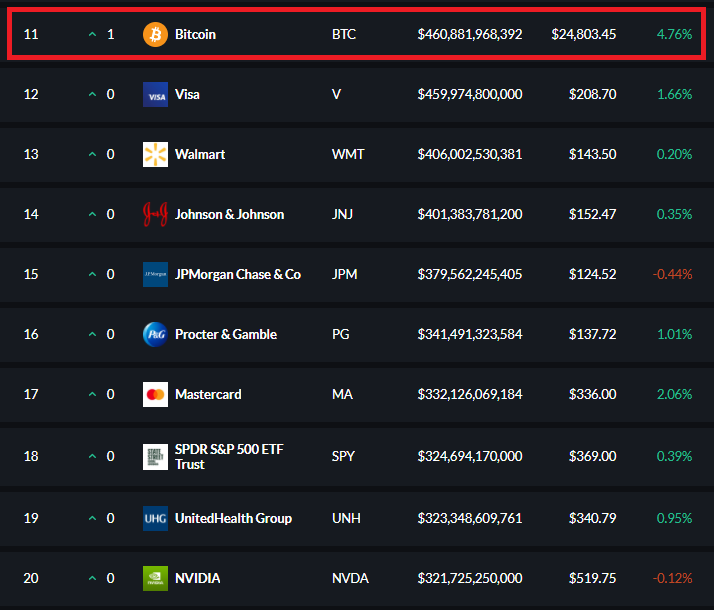Image resolution: width=714 pixels, height=610 pixels.
Task: Click the rank change arrow for Visa
Action: point(92,94)
